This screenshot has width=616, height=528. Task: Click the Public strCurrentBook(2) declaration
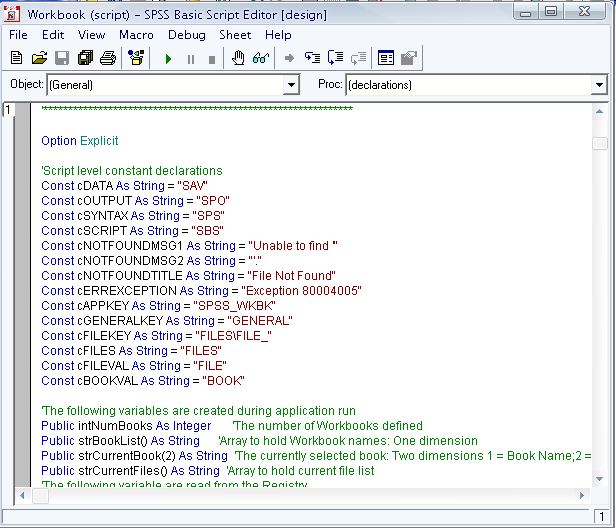tap(134, 456)
